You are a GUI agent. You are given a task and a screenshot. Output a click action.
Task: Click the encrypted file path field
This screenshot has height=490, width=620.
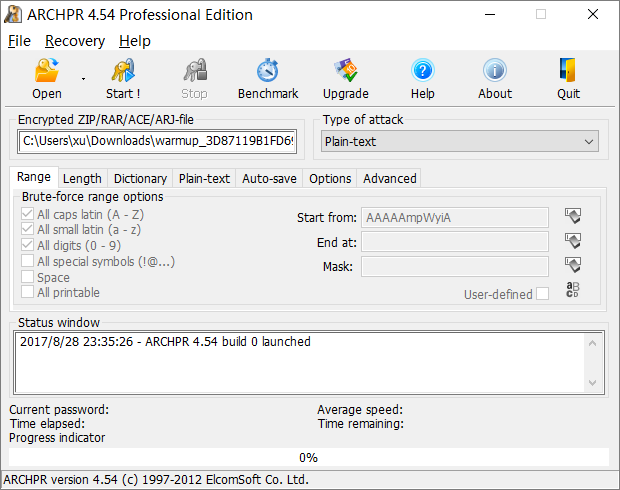click(x=157, y=142)
